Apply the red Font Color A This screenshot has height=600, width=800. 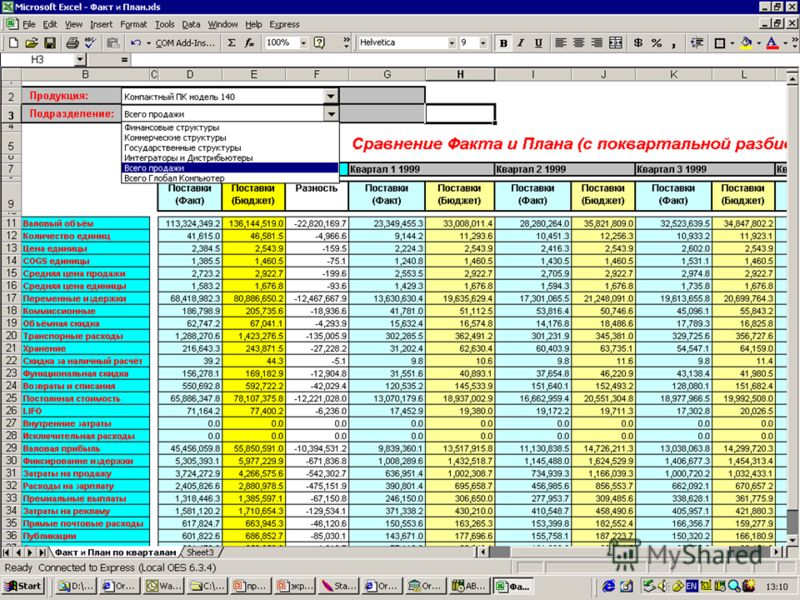click(x=772, y=43)
